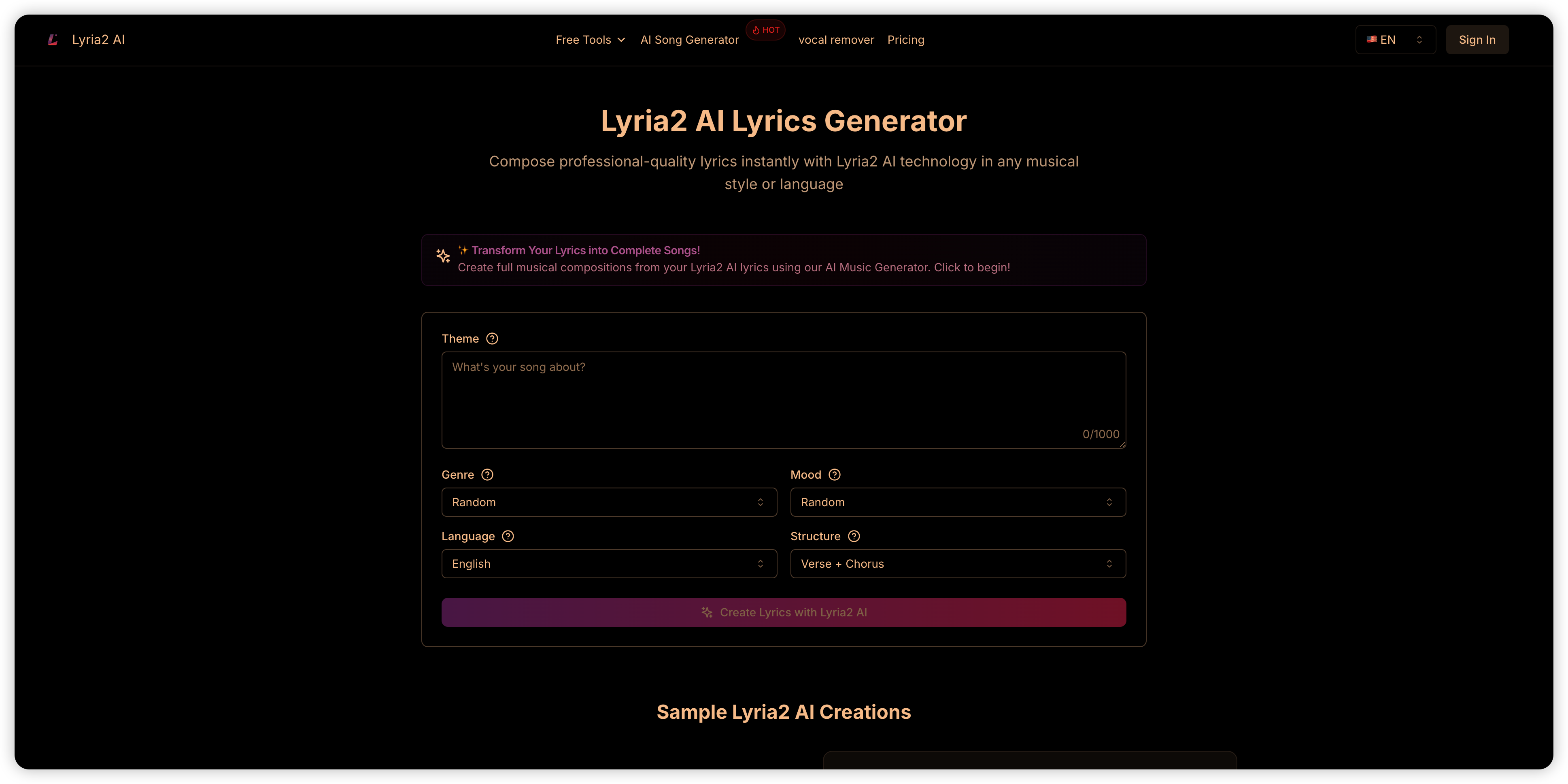This screenshot has height=784, width=1568.
Task: Click the Language help icon
Action: pyautogui.click(x=508, y=536)
